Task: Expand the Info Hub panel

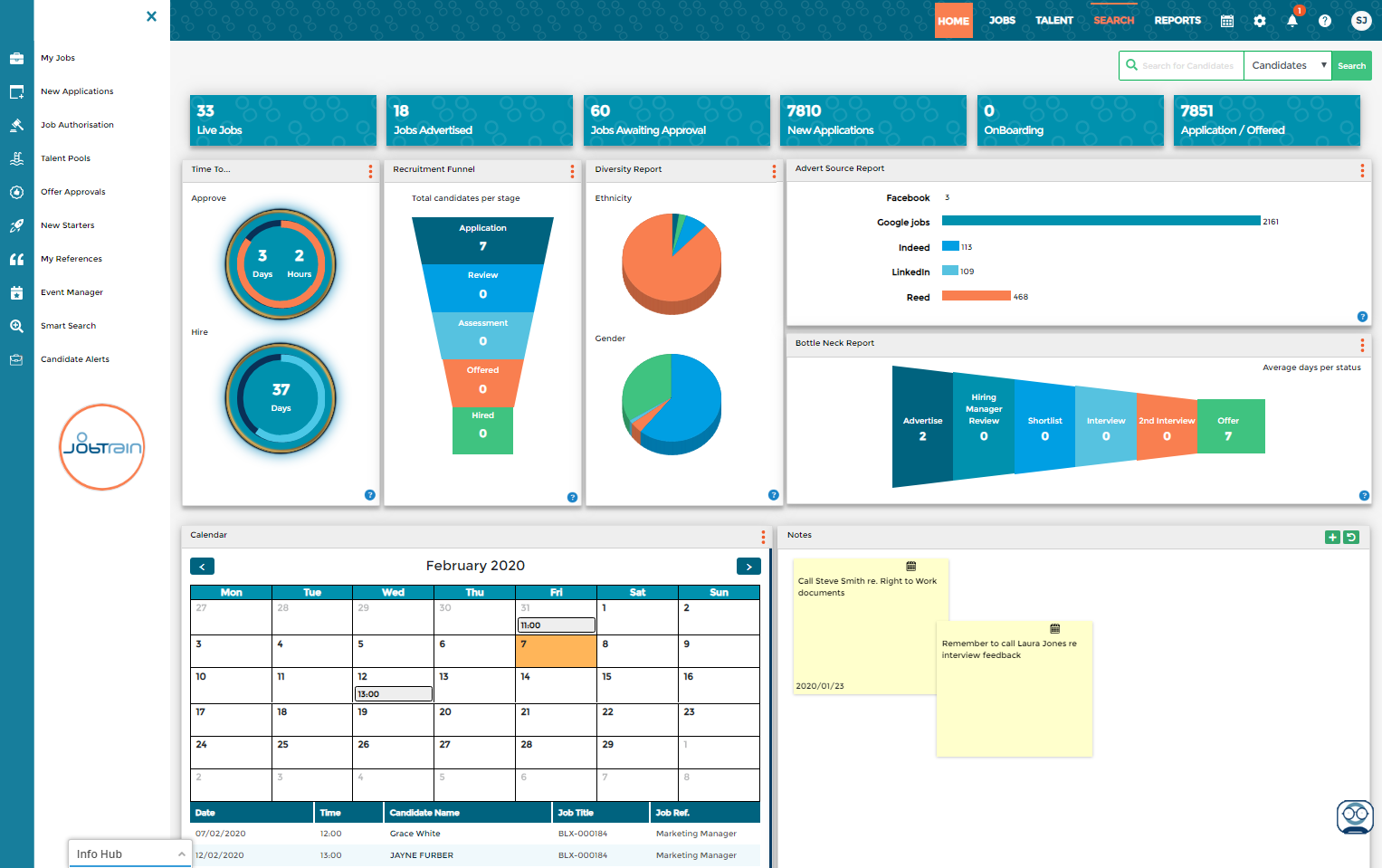Action: [129, 853]
